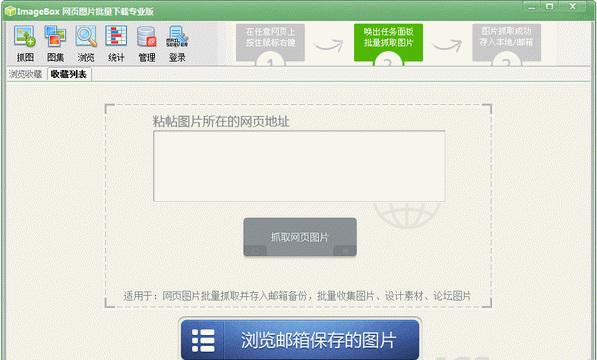597x360 pixels.
Task: Minimize the ImageBox window
Action: point(532,6)
